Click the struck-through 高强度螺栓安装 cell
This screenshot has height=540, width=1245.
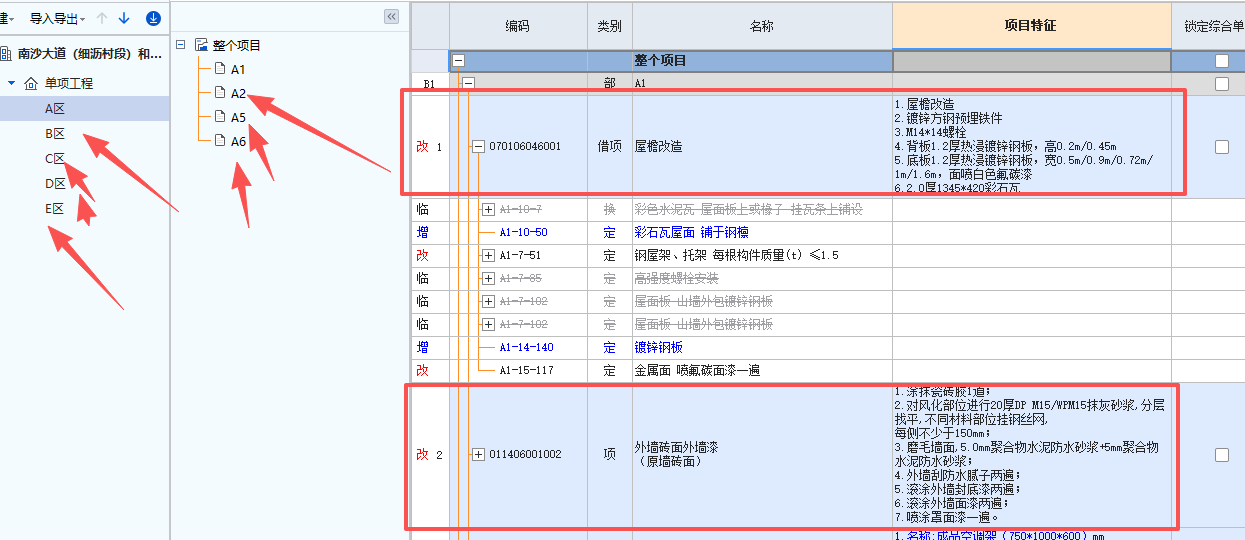762,278
